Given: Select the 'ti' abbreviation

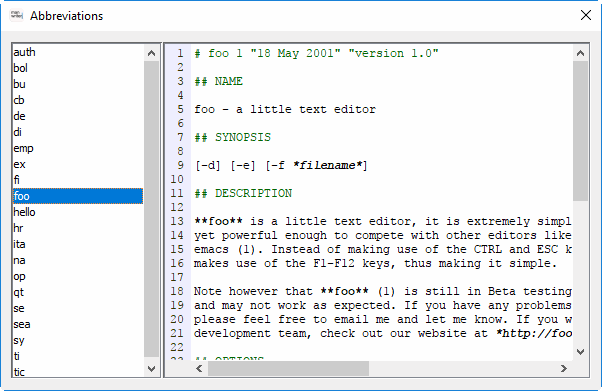Looking at the screenshot, I should [x=78, y=356].
